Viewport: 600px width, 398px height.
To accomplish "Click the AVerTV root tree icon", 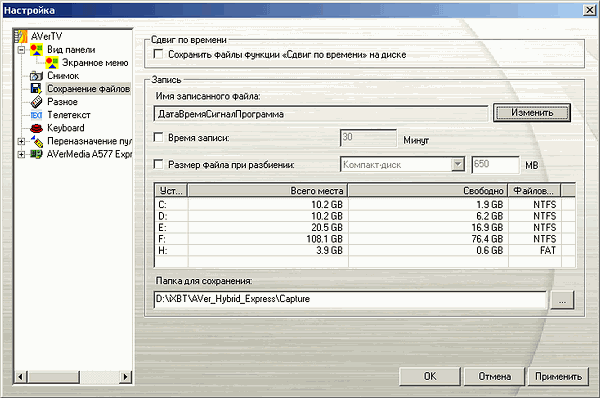I will (21, 36).
